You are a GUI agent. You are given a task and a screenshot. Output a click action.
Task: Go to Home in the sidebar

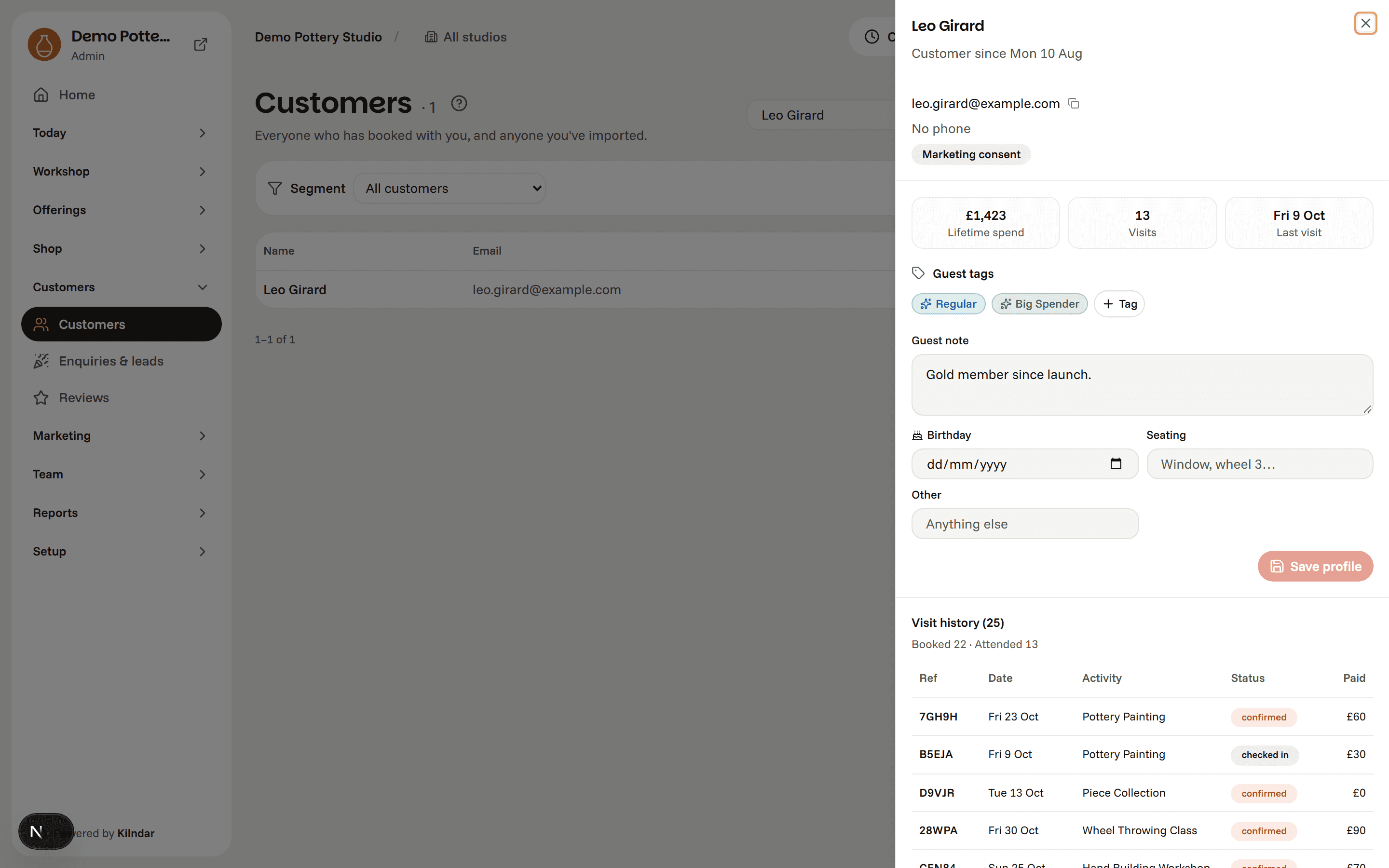click(x=121, y=95)
